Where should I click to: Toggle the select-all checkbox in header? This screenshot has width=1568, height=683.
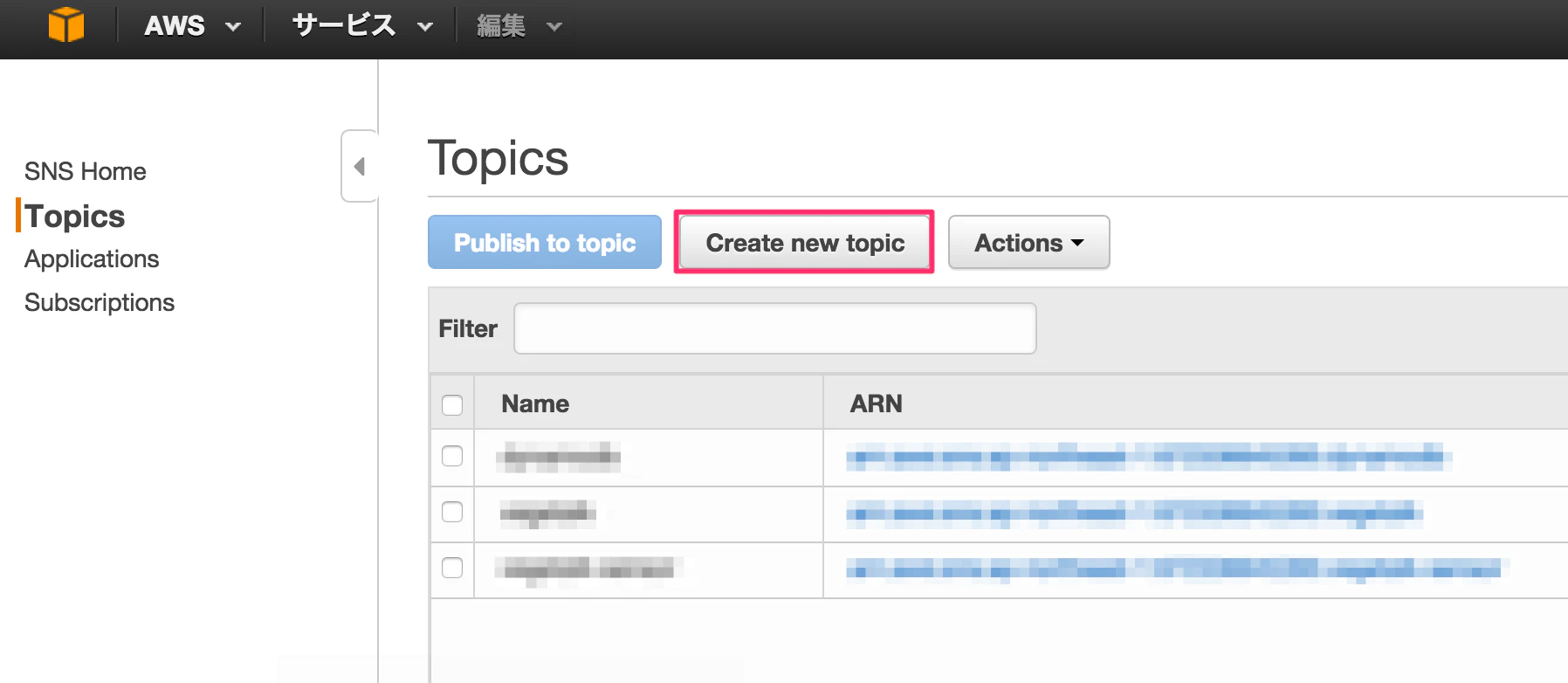pos(452,404)
